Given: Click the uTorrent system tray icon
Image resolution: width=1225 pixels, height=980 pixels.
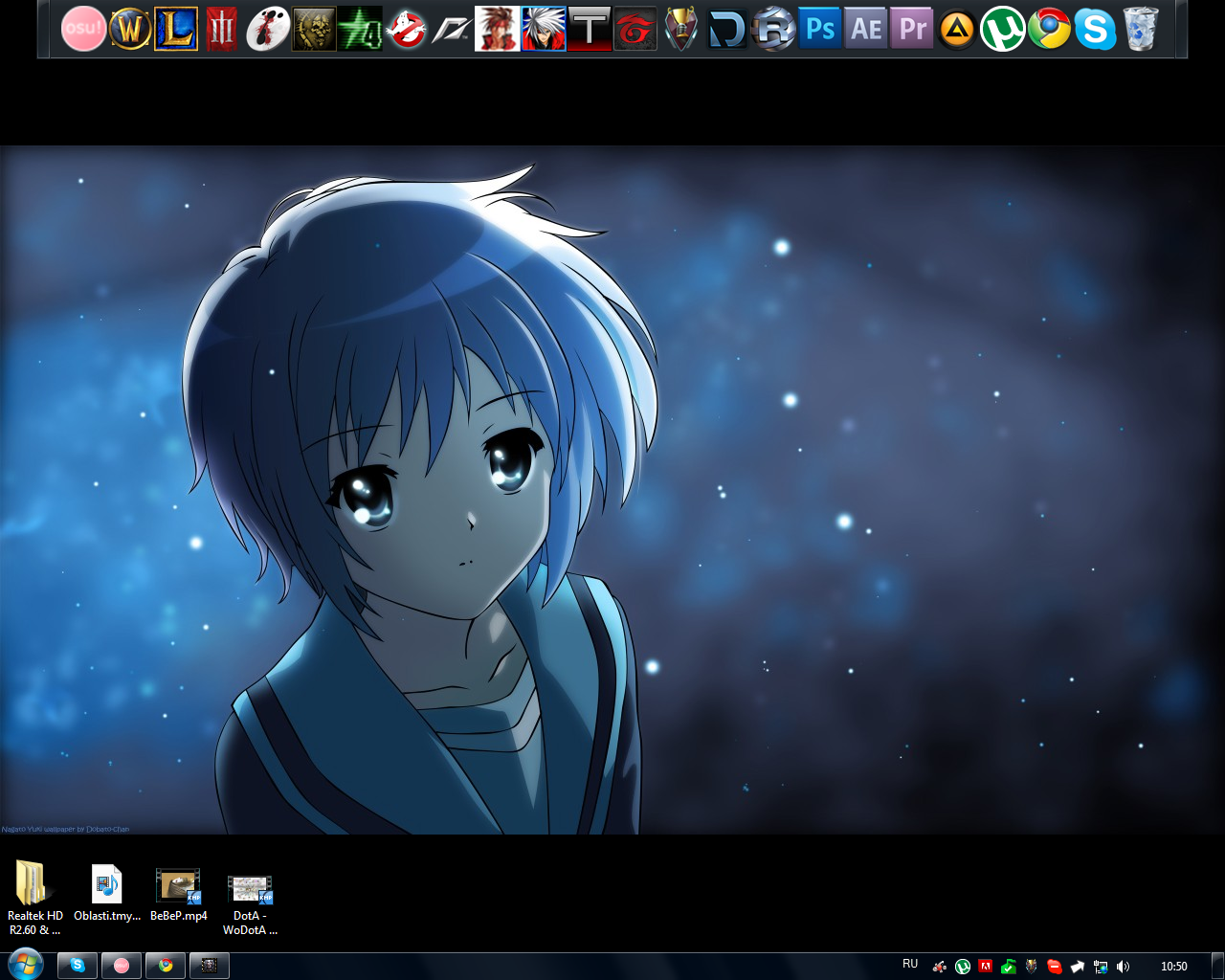Looking at the screenshot, I should point(962,965).
